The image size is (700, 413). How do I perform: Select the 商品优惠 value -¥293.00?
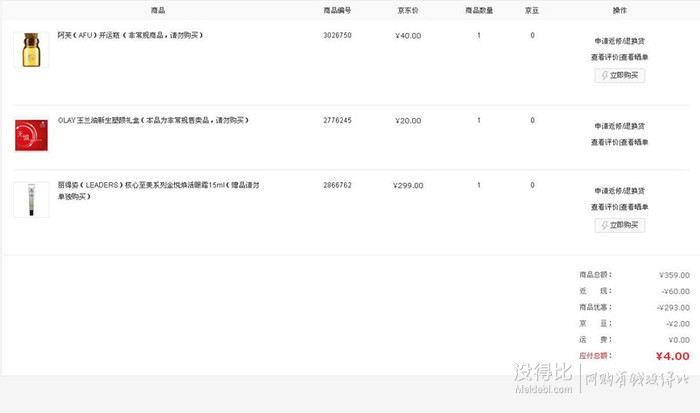(x=673, y=308)
